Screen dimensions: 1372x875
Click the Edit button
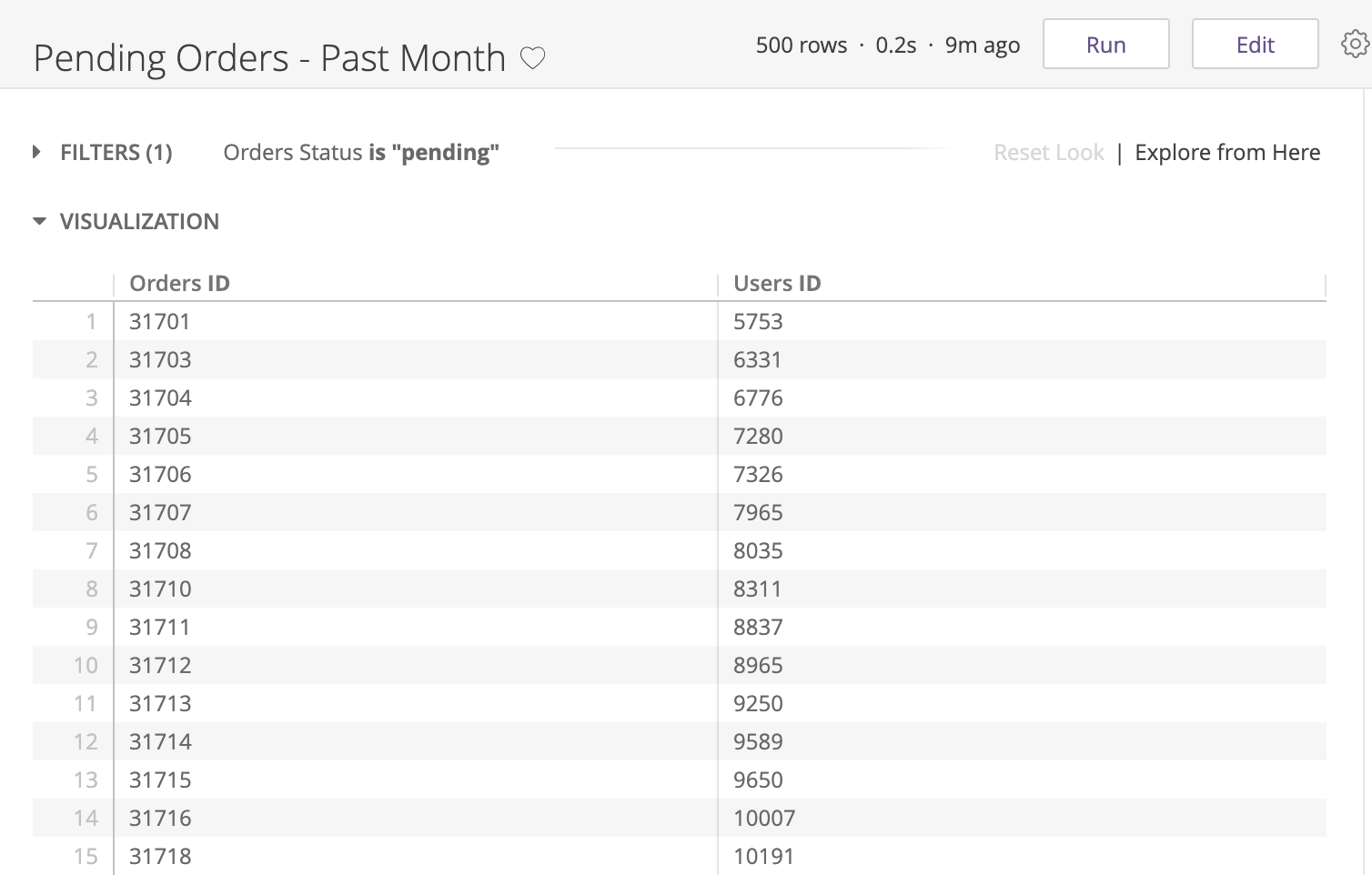point(1255,45)
